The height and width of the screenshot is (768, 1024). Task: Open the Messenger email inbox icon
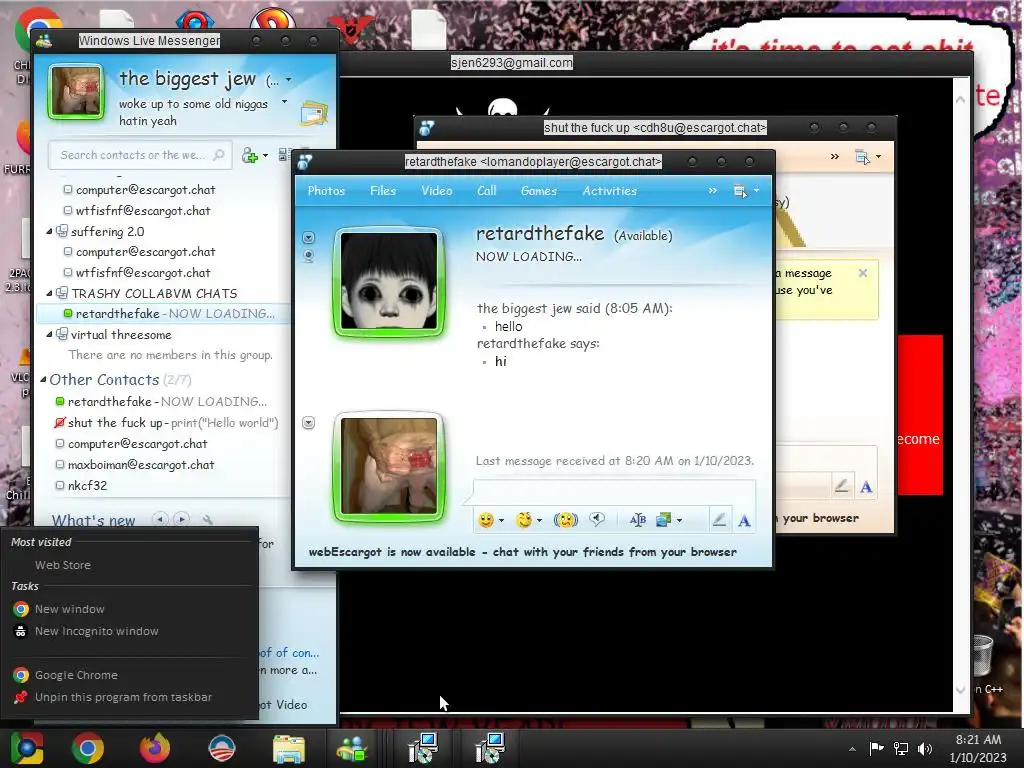313,114
